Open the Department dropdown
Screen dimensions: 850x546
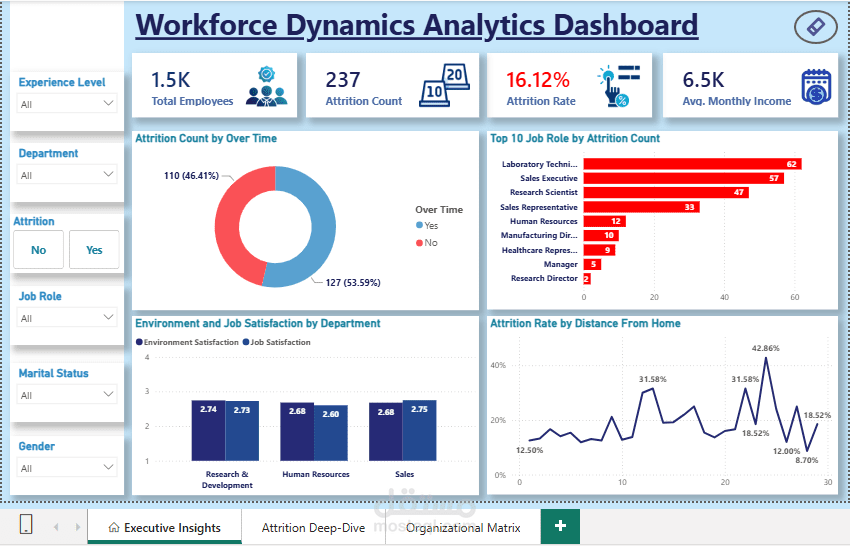[67, 175]
